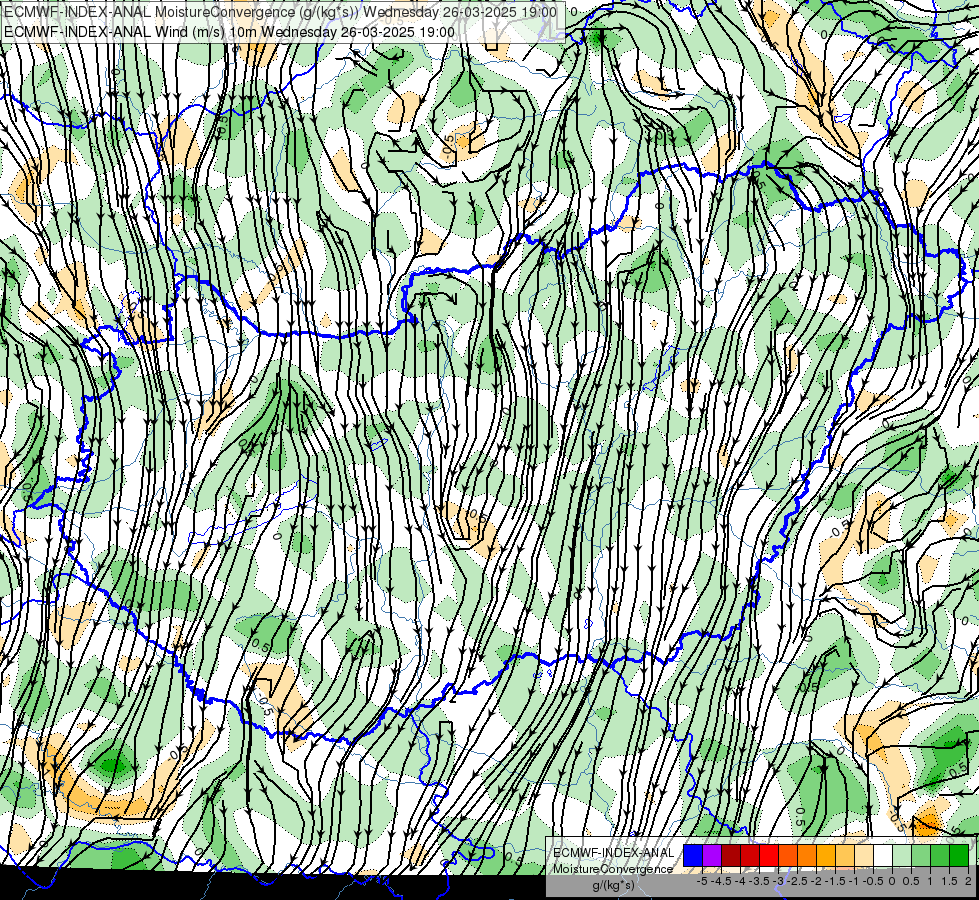The width and height of the screenshot is (979, 900).
Task: Click the blue swatch at legend's left end
Action: [x=693, y=855]
